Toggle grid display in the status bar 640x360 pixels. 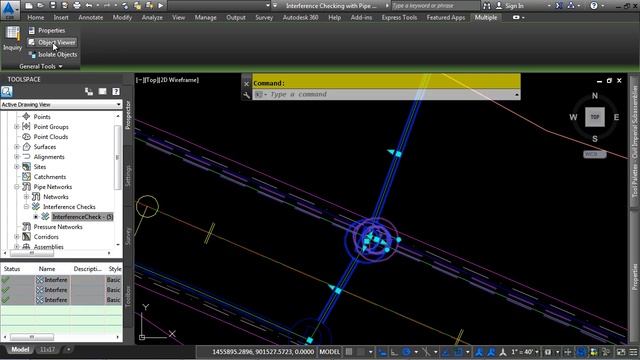349,352
